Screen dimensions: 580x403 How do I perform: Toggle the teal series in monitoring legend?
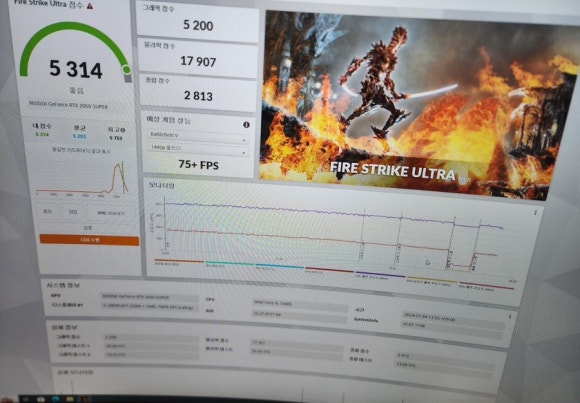229,264
